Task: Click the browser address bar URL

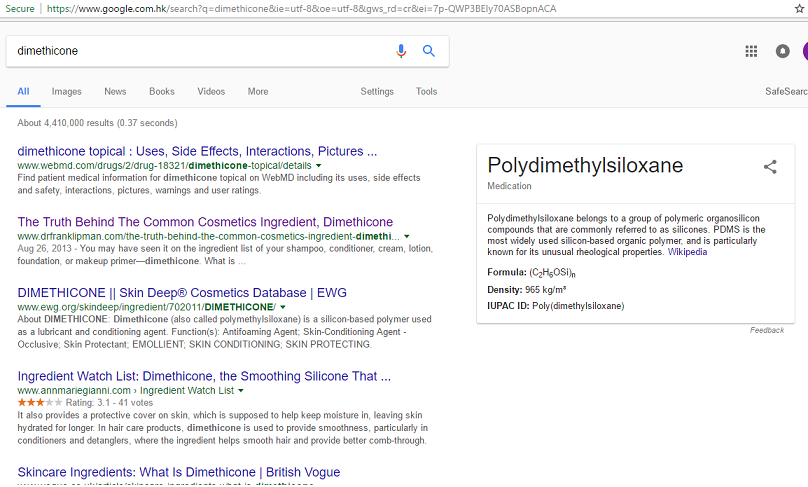Action: tap(301, 9)
